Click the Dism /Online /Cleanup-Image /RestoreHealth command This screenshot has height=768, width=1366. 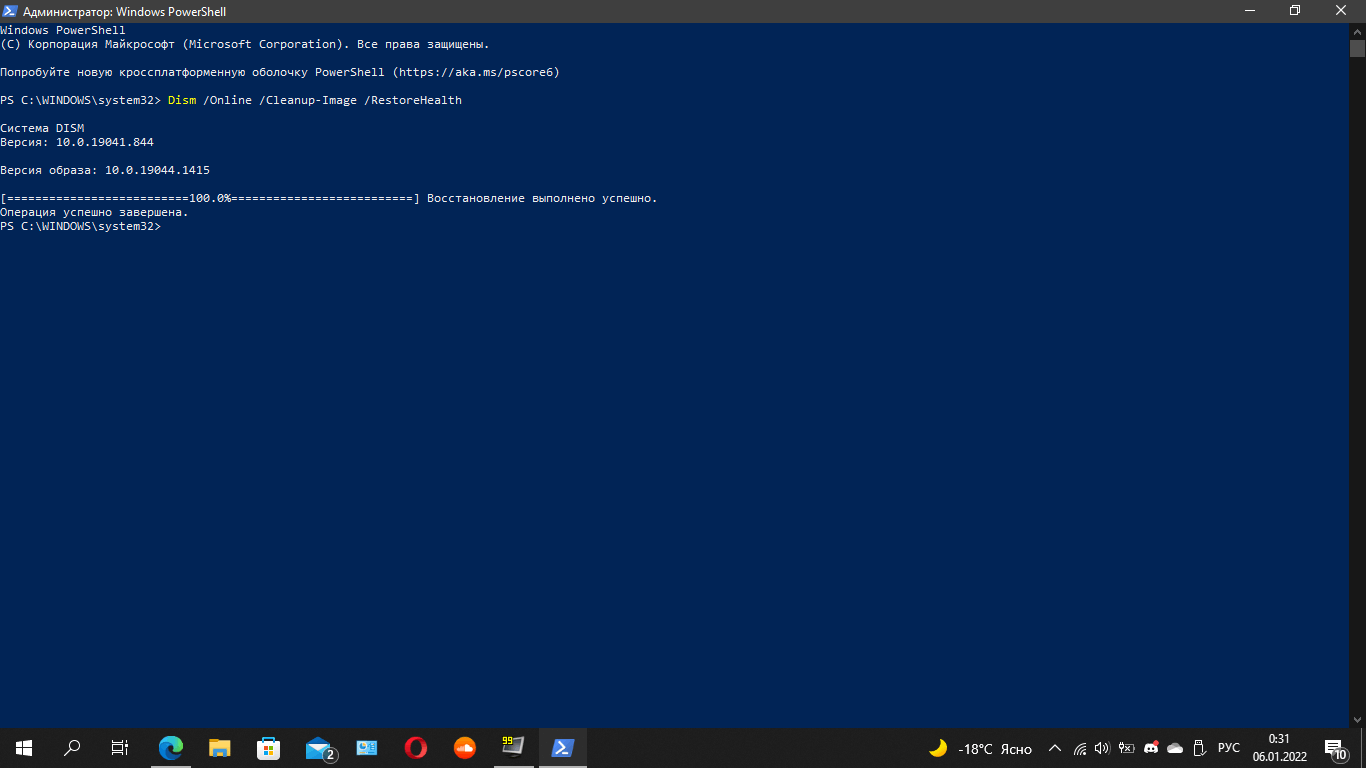(x=314, y=100)
